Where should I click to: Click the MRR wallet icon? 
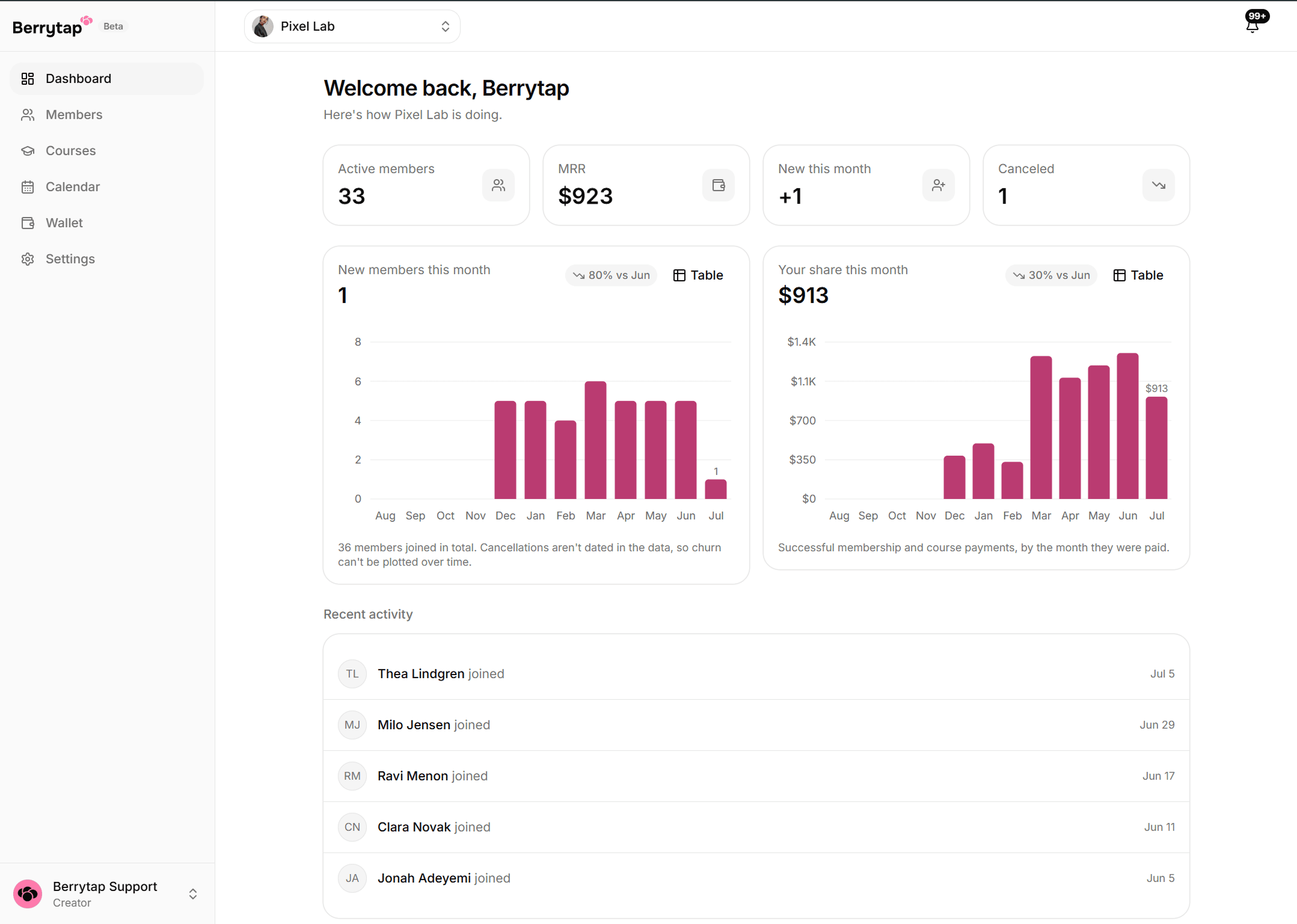click(719, 185)
